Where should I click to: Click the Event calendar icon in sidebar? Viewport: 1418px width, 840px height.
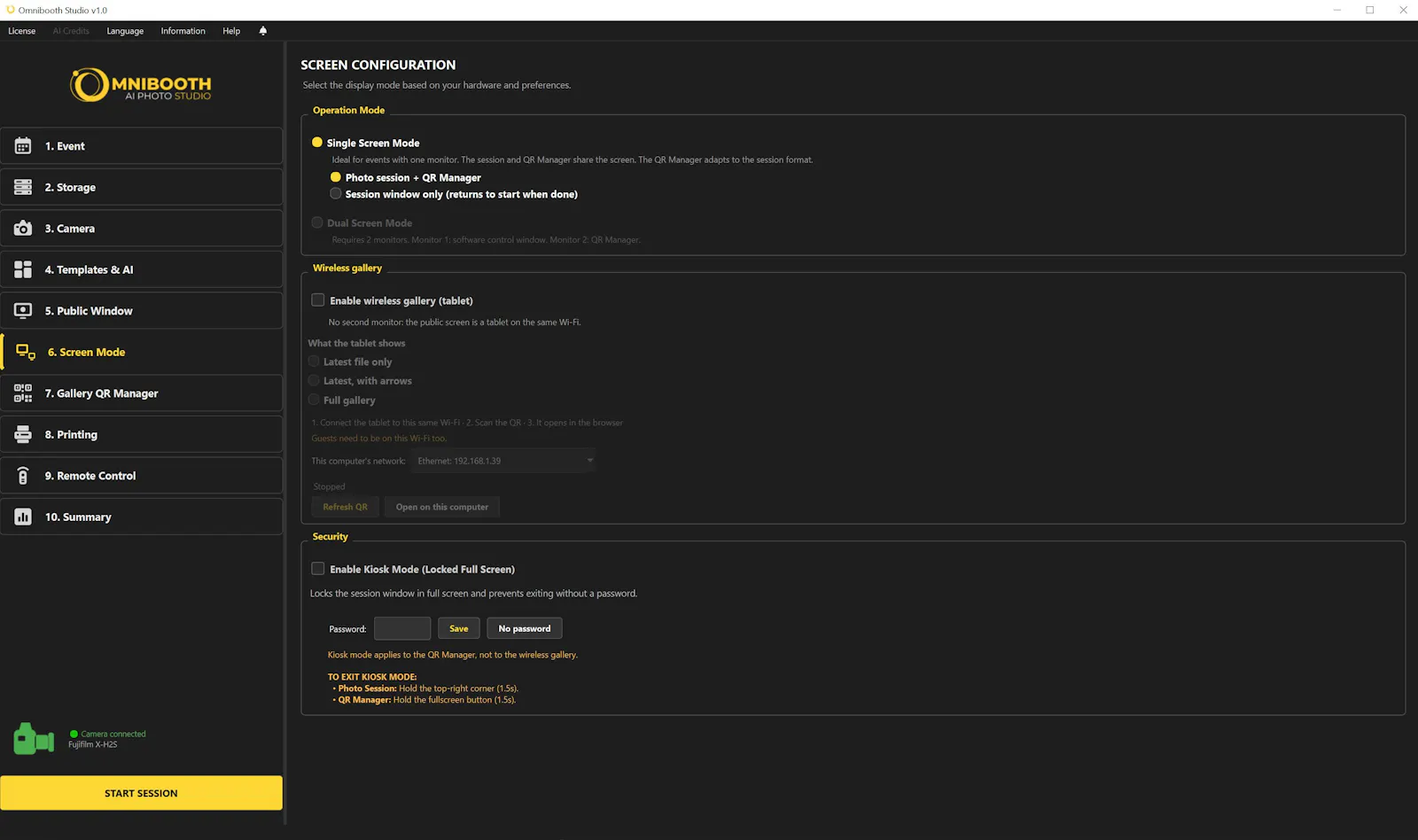coord(23,146)
